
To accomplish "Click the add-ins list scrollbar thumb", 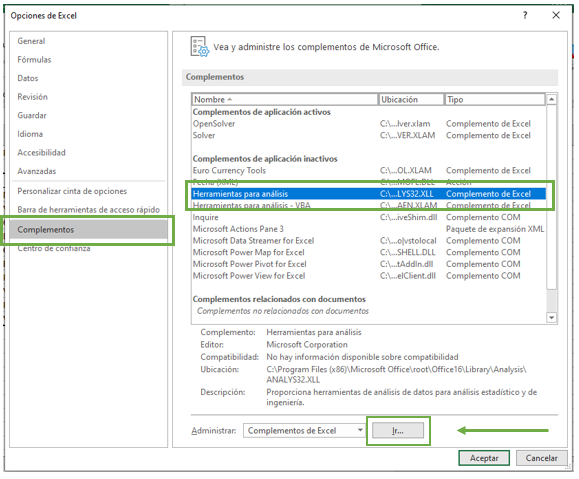I will [x=551, y=197].
